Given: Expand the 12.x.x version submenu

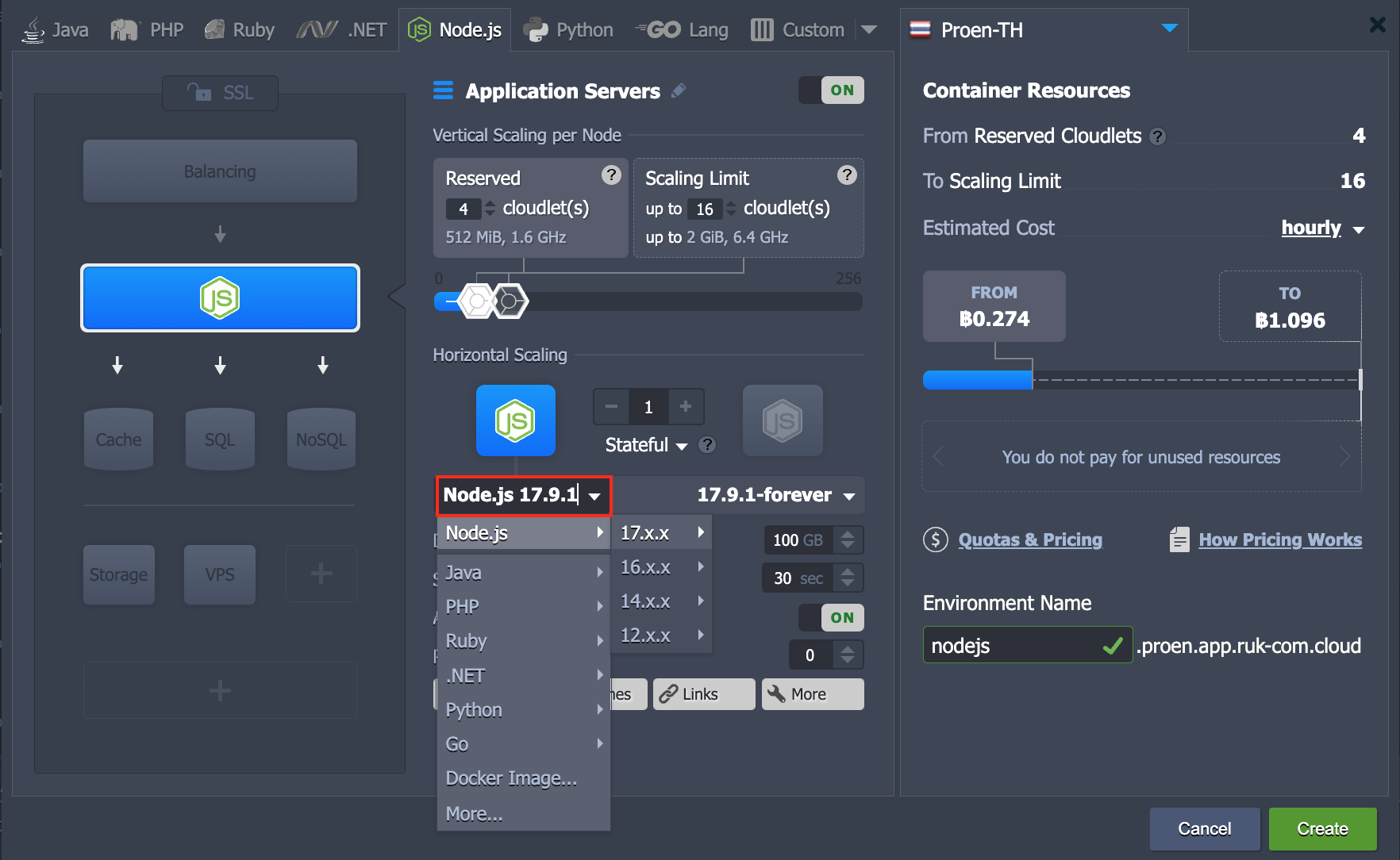Looking at the screenshot, I should (x=662, y=635).
